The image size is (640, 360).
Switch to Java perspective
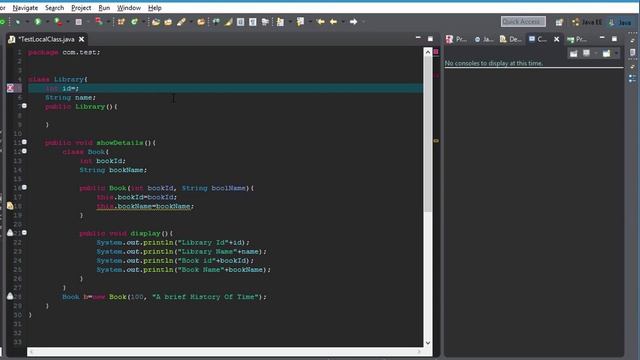[620, 22]
